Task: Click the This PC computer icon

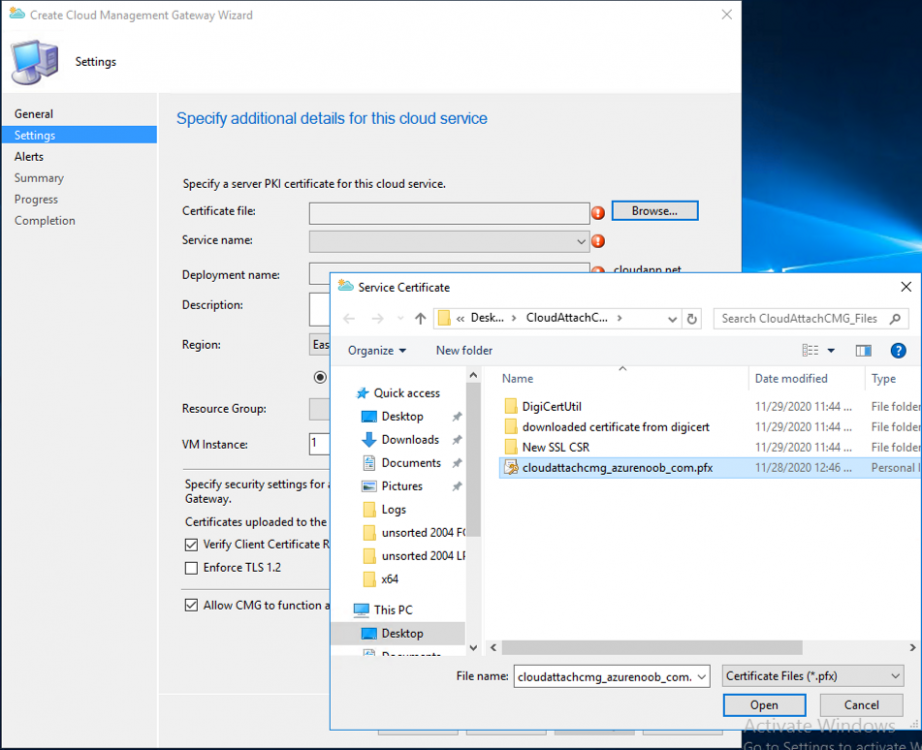Action: coord(361,610)
